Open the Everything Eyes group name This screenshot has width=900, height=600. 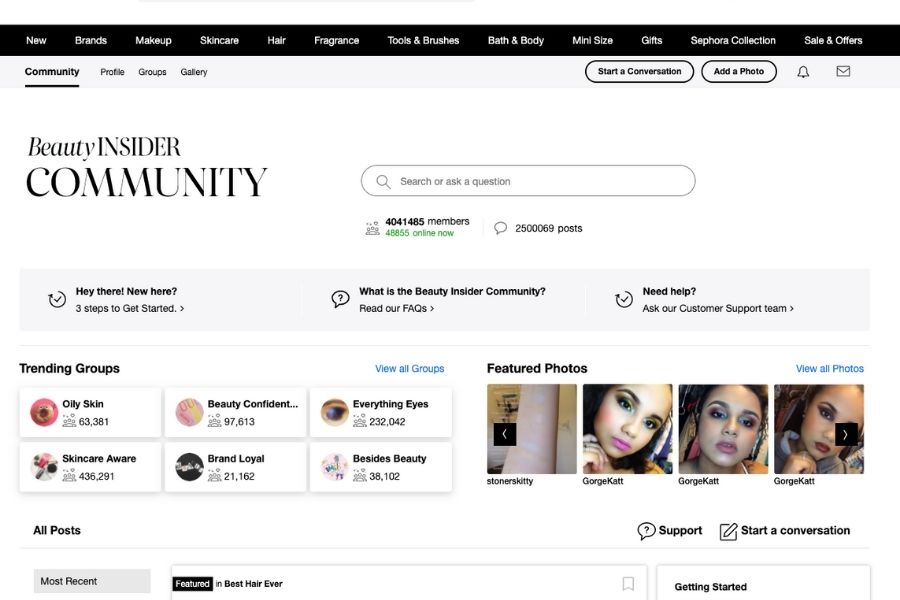[x=390, y=404]
